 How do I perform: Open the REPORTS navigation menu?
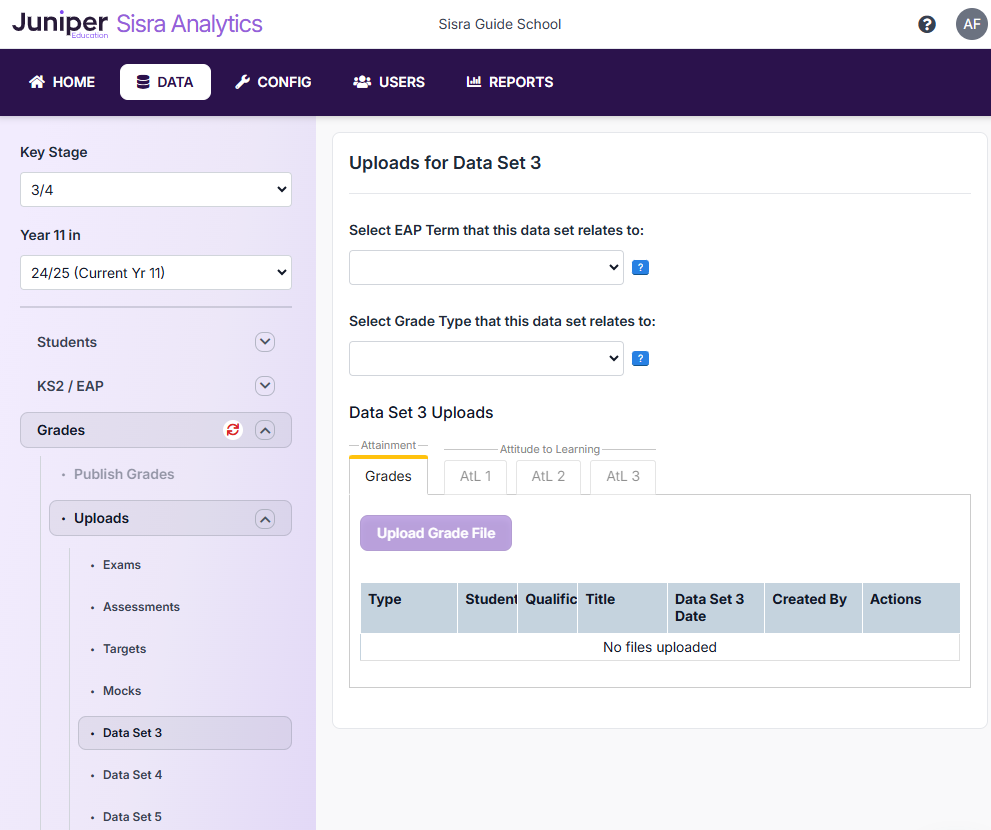(x=510, y=82)
